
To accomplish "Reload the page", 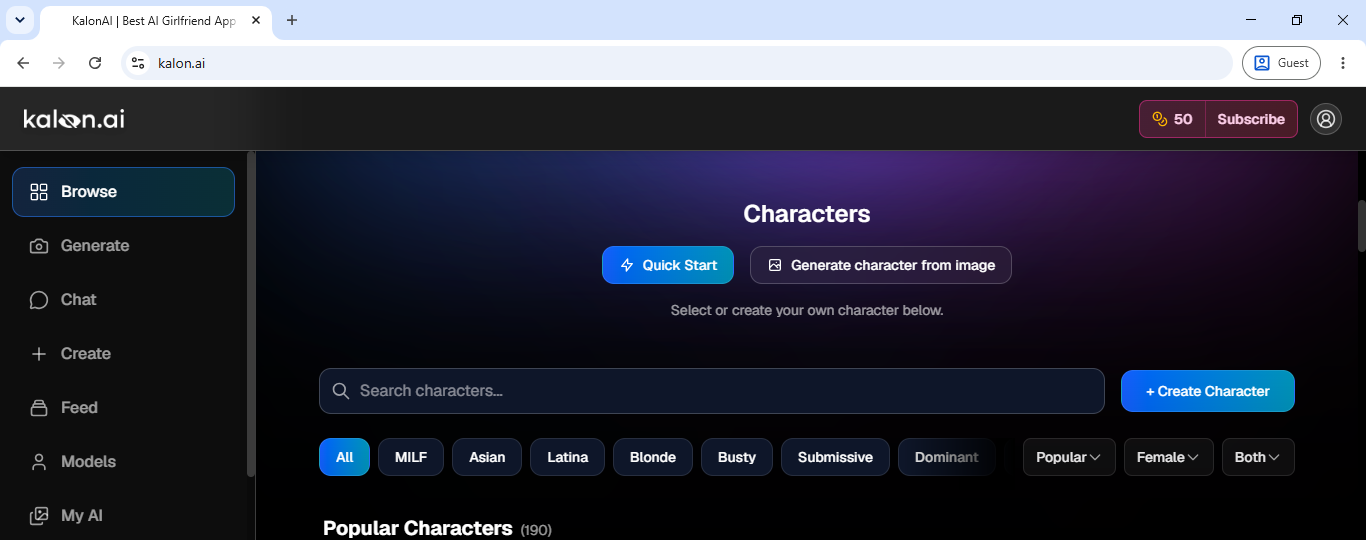I will [95, 63].
